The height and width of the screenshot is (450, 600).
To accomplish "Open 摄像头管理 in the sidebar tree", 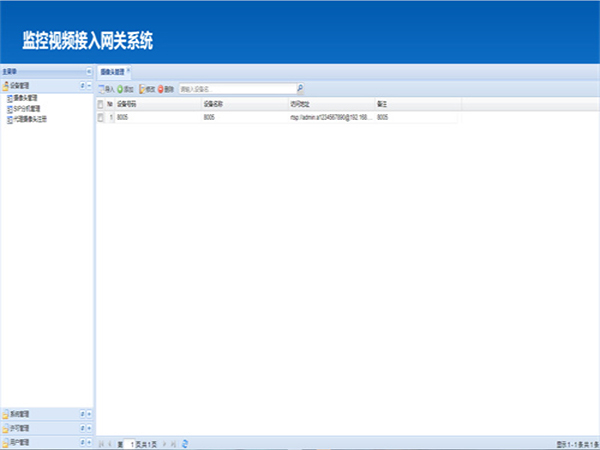I will pyautogui.click(x=27, y=99).
